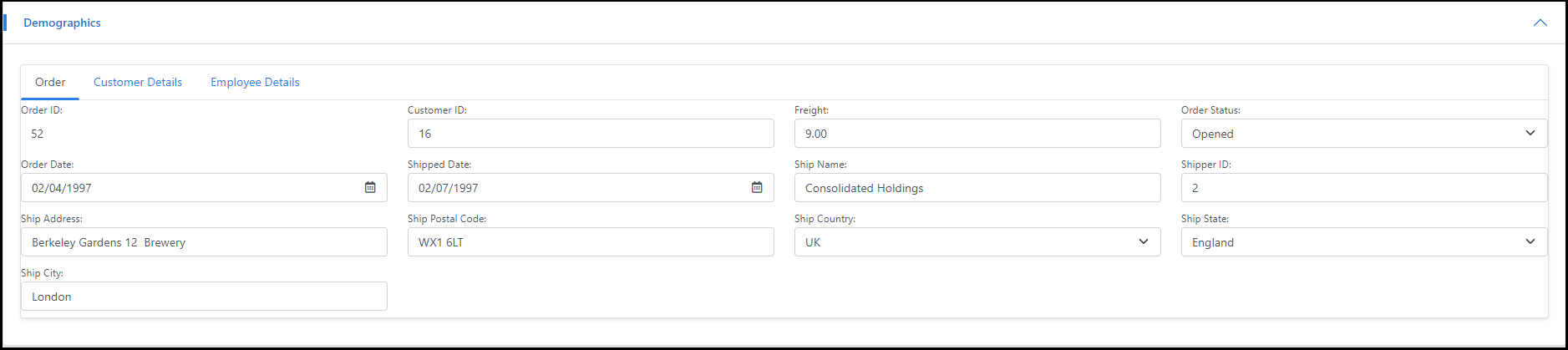The image size is (1568, 350).
Task: Focus the Ship Address field
Action: click(204, 242)
